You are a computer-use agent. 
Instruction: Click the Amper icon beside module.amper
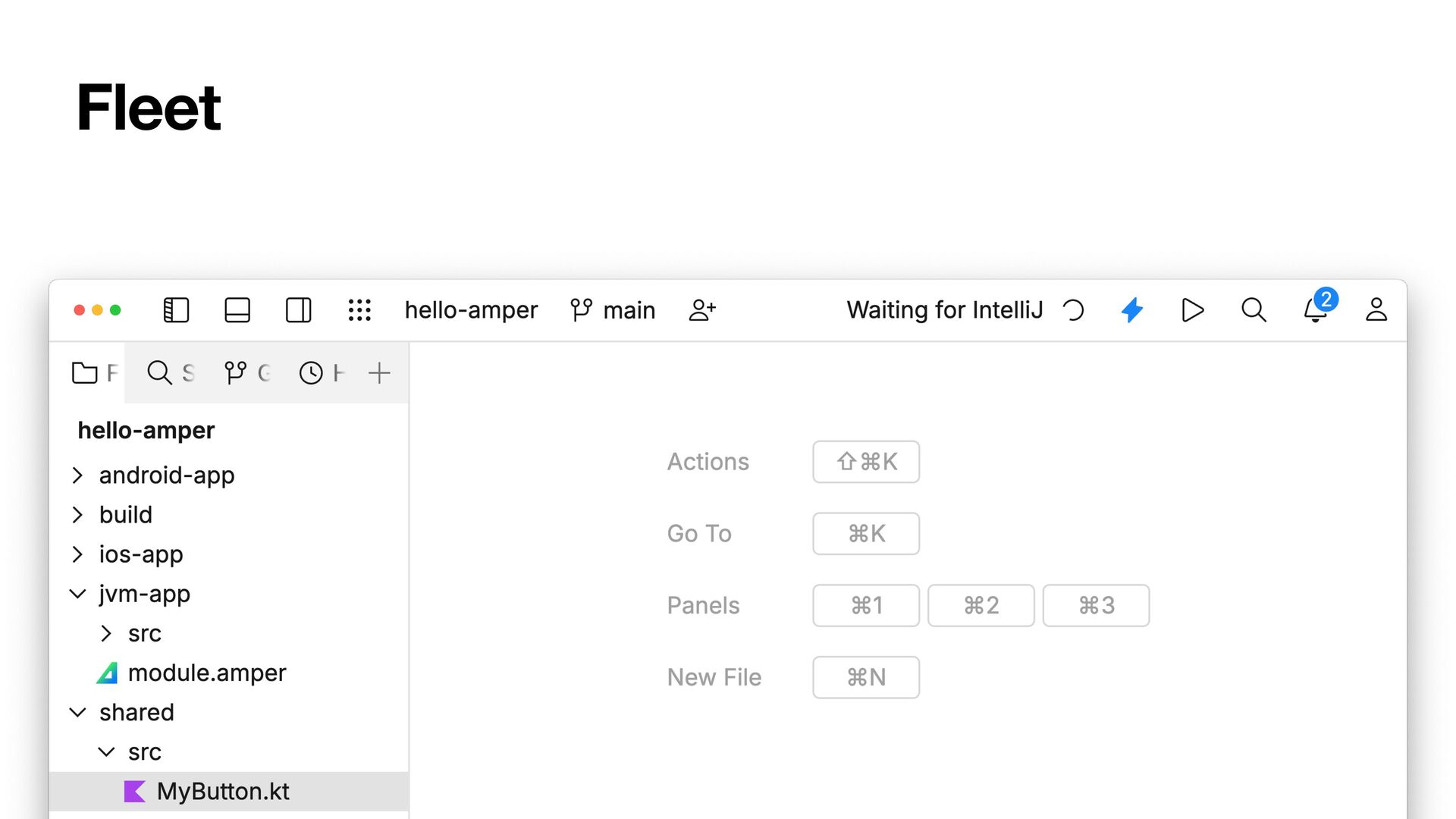[x=108, y=673]
